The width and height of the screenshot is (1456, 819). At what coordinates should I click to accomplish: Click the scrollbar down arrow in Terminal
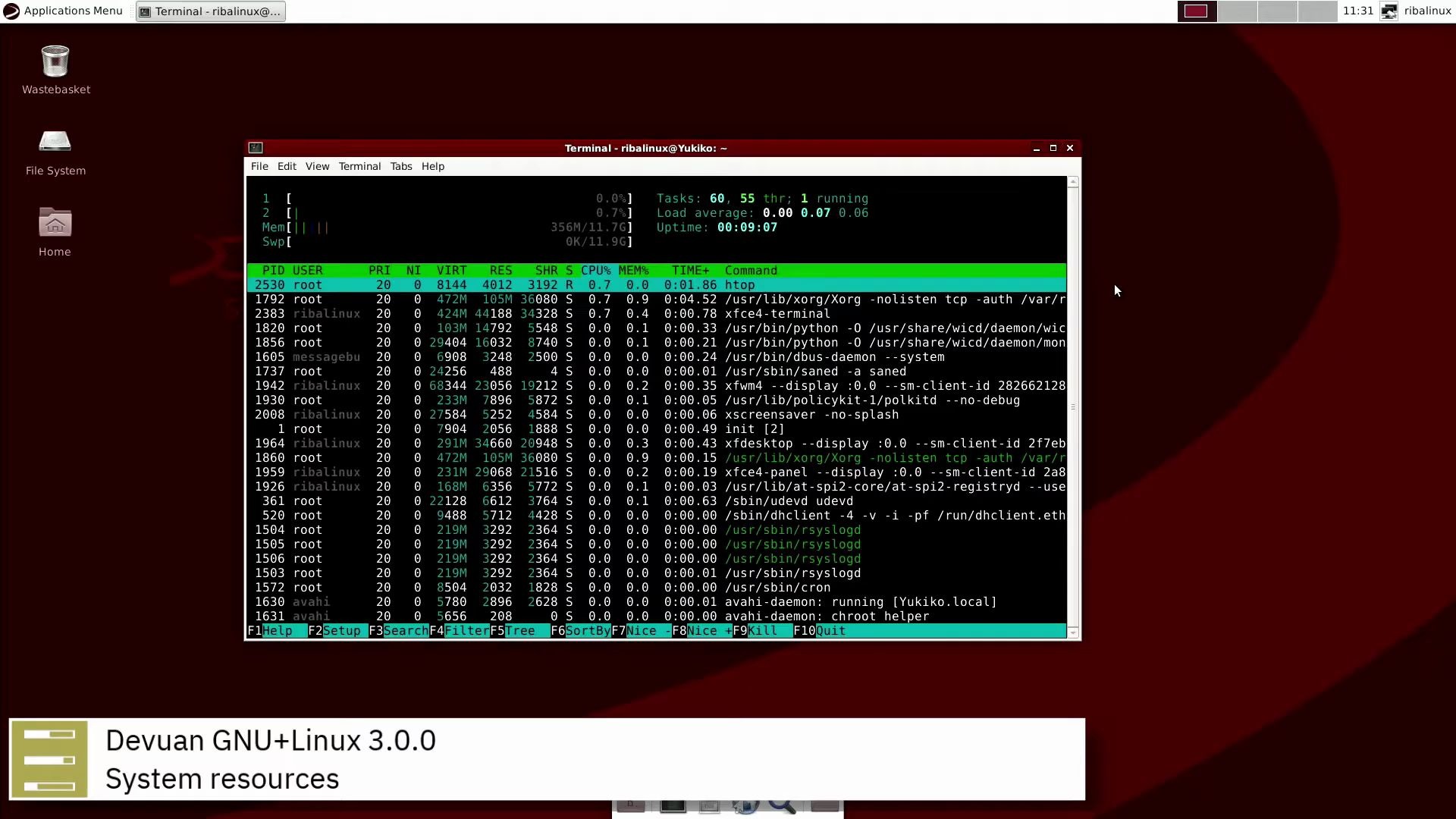pyautogui.click(x=1073, y=632)
